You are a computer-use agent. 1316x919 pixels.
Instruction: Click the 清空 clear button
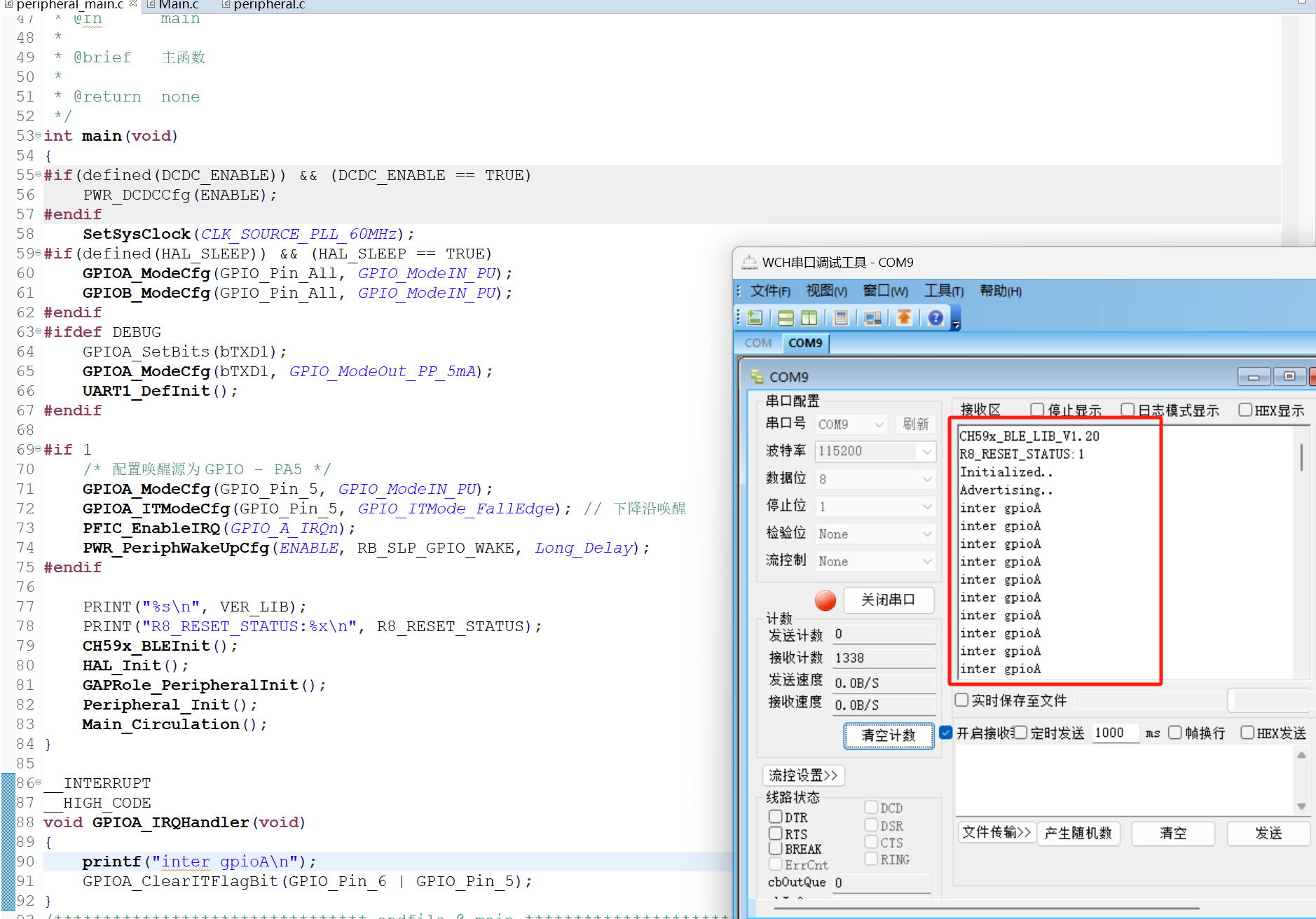(1173, 833)
